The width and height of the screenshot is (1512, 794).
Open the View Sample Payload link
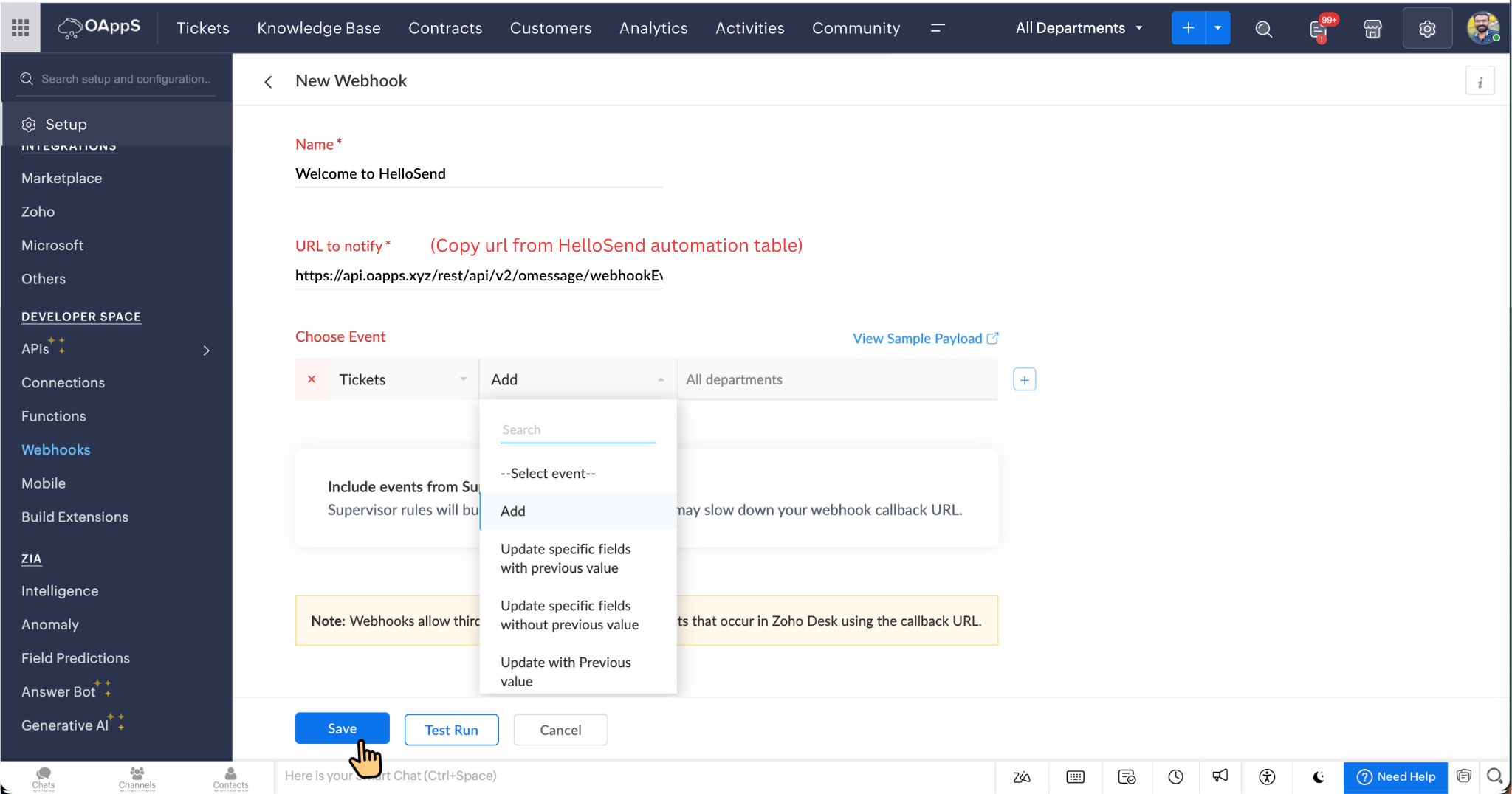coord(926,339)
